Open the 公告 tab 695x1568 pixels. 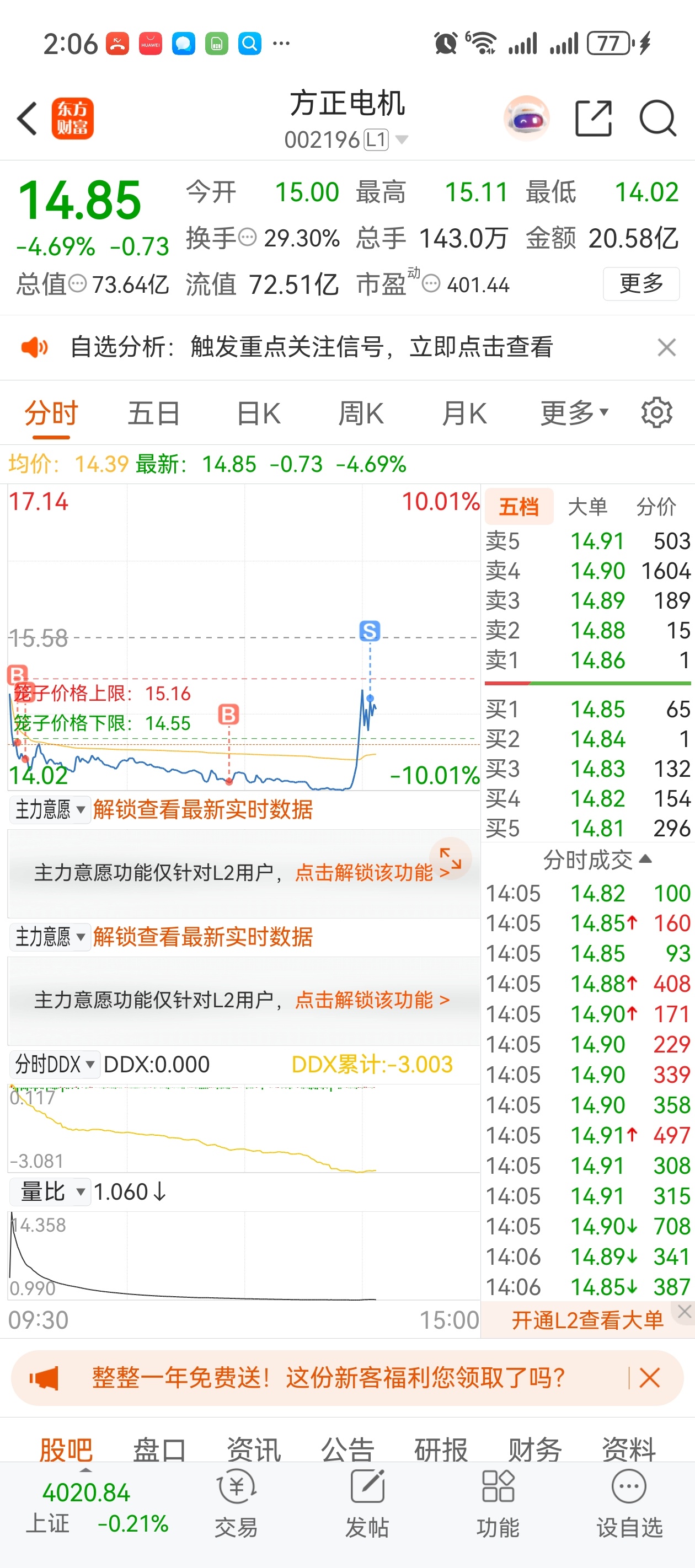click(x=347, y=1449)
